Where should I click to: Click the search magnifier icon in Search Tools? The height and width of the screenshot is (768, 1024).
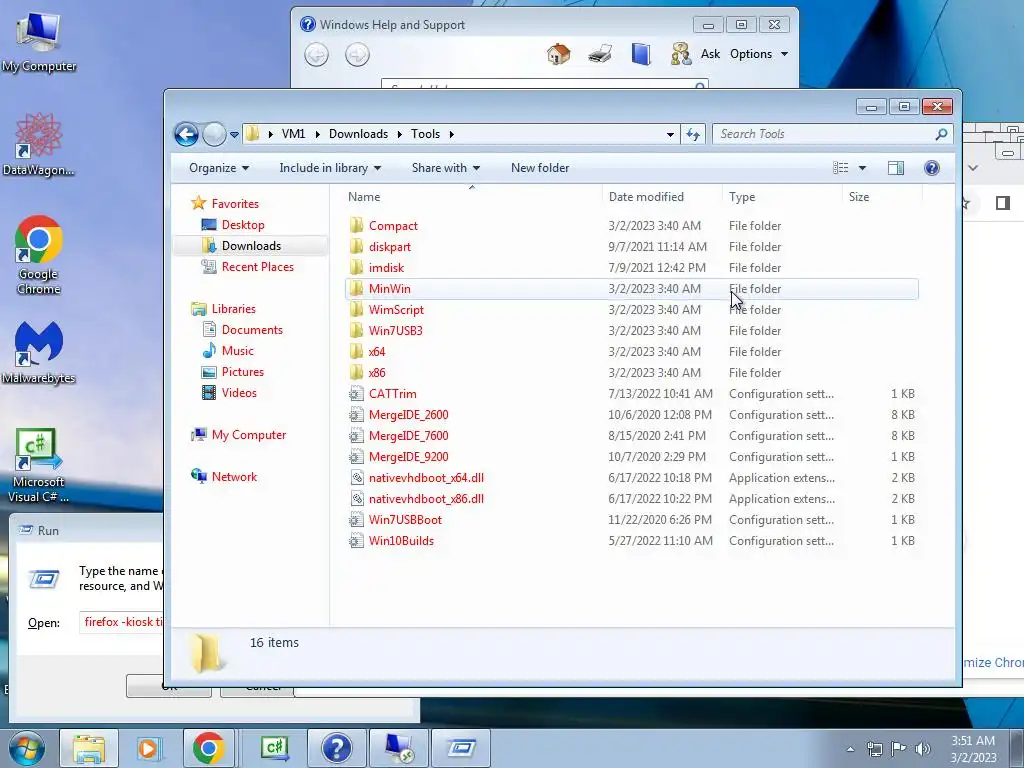coord(941,134)
